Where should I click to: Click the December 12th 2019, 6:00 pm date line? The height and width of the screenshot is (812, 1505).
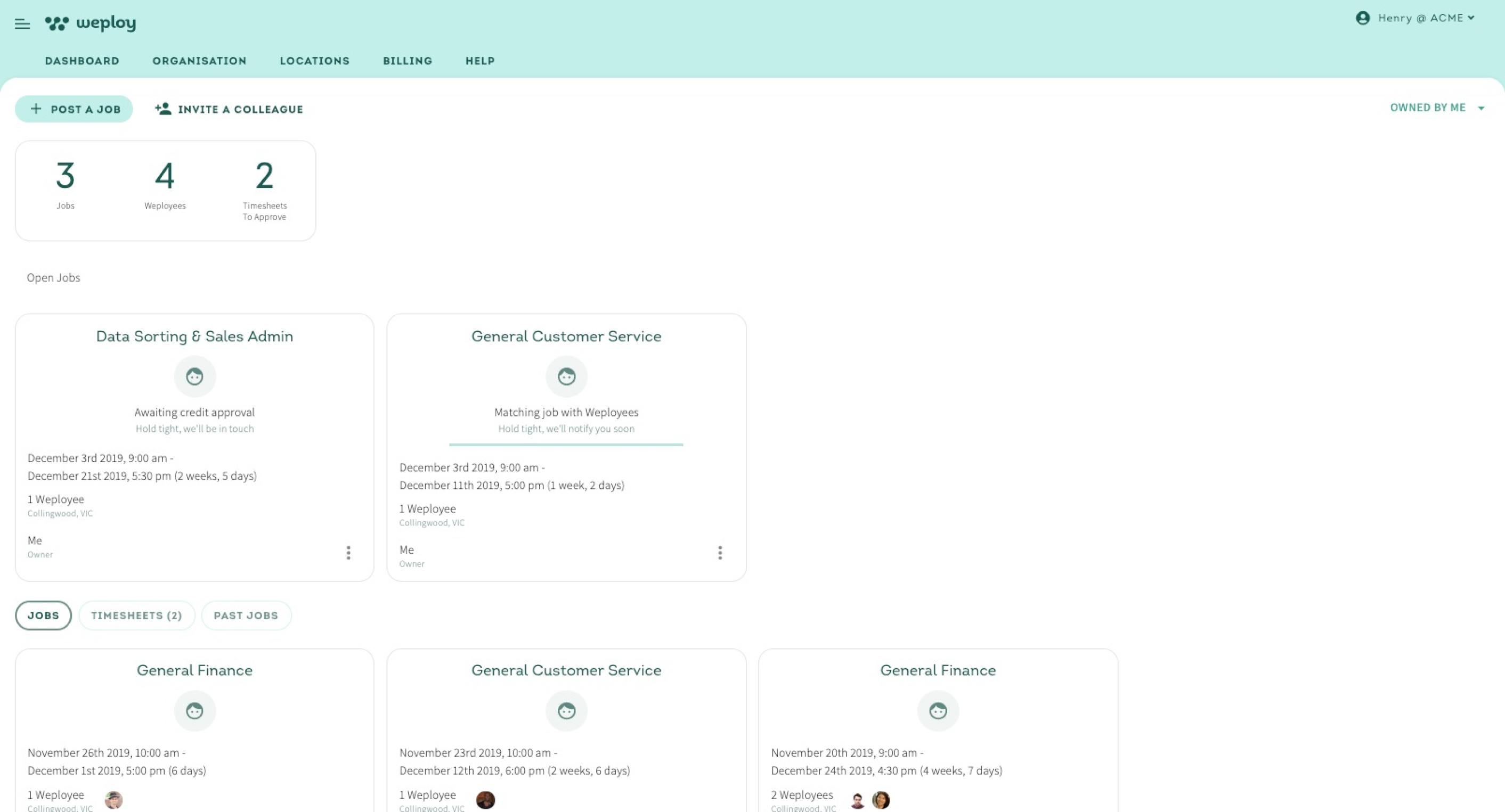pyautogui.click(x=515, y=770)
